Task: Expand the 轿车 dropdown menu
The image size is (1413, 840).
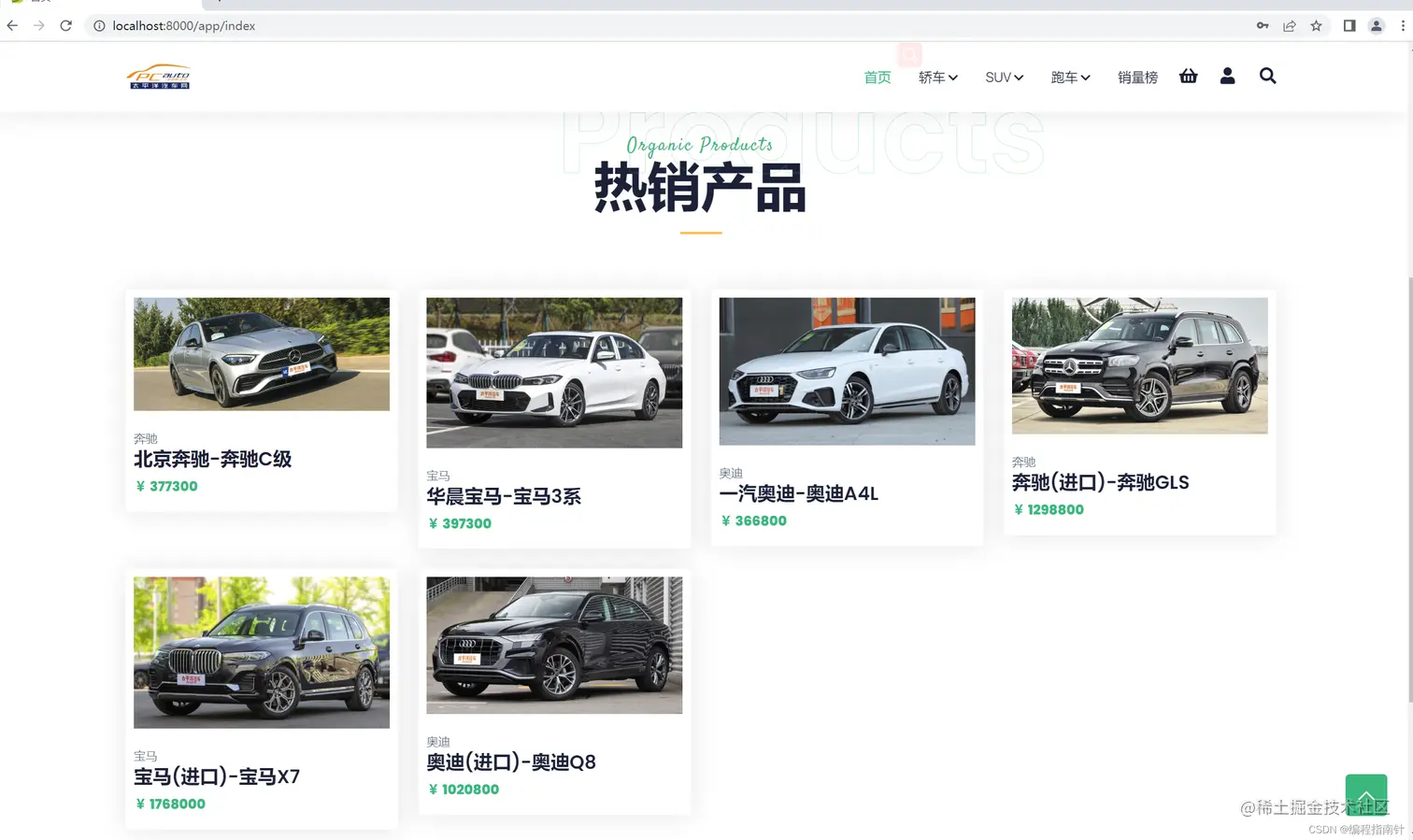Action: (x=937, y=78)
